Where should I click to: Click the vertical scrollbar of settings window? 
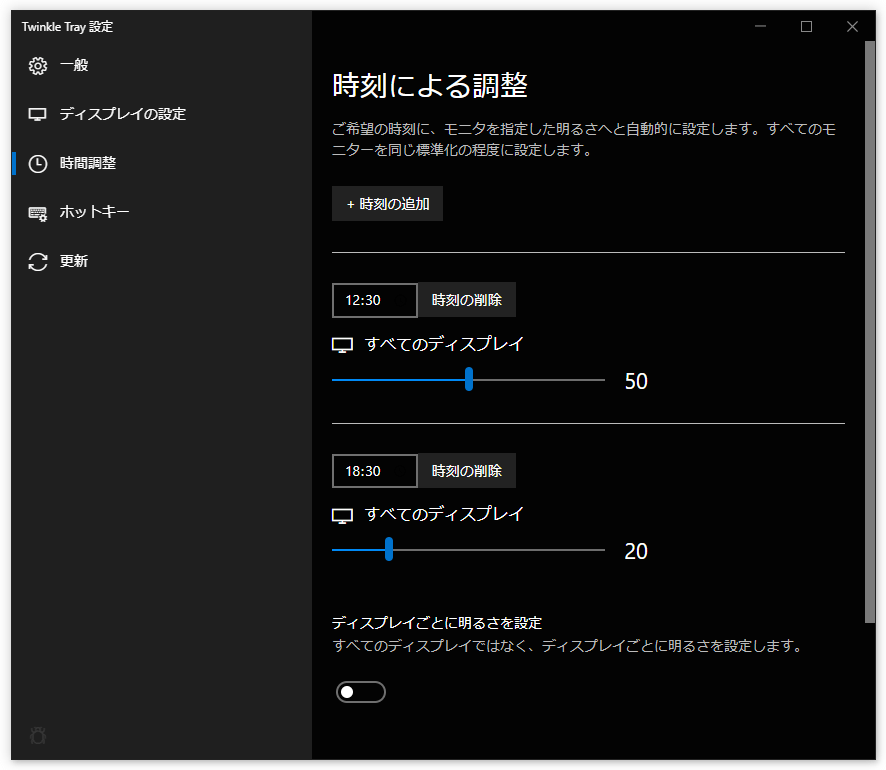point(870,332)
